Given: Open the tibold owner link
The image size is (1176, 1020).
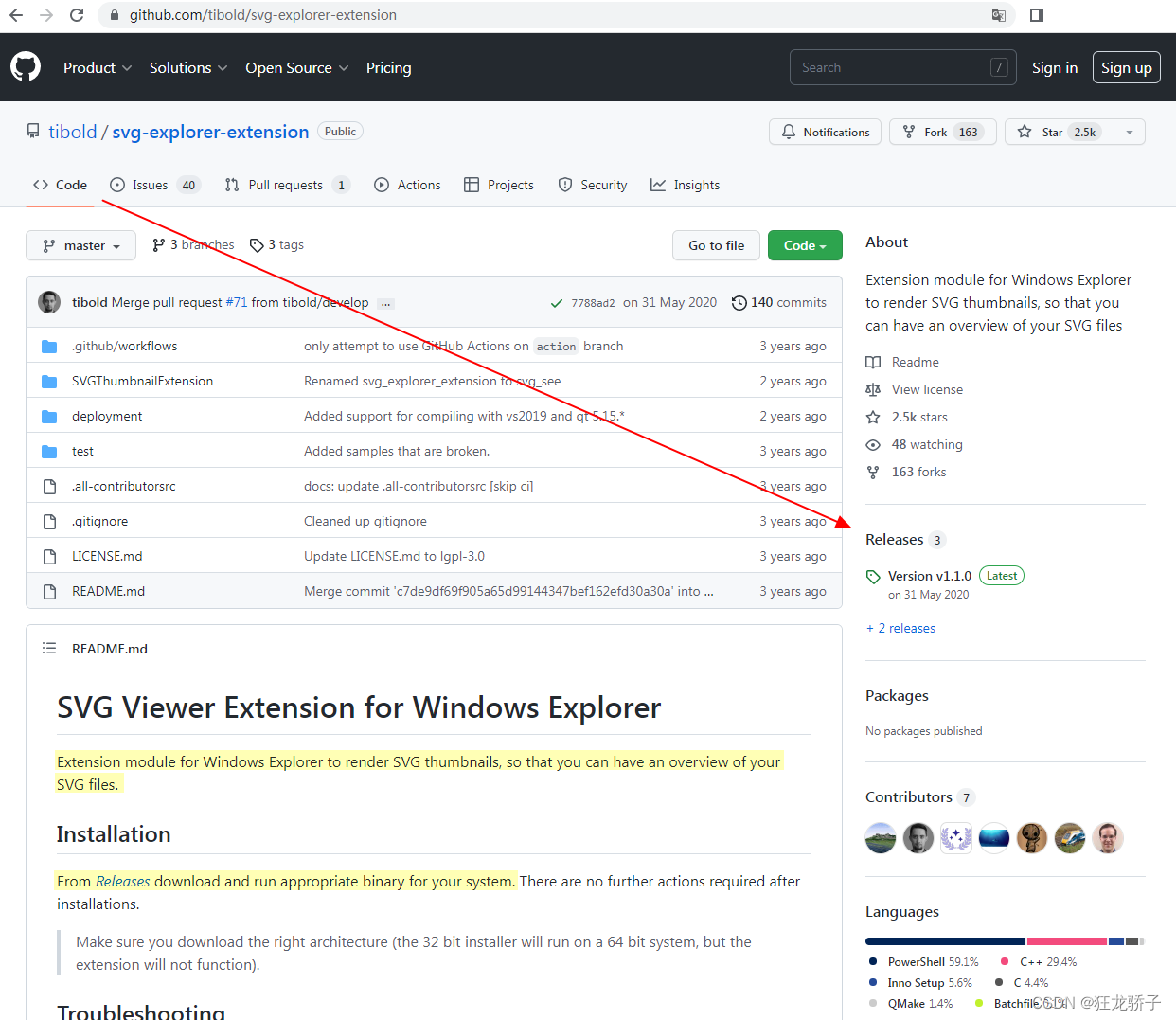Looking at the screenshot, I should tap(73, 132).
